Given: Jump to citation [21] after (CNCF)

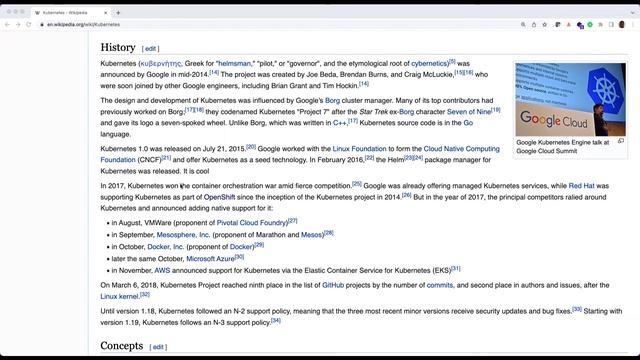Looking at the screenshot, I should (x=166, y=158).
